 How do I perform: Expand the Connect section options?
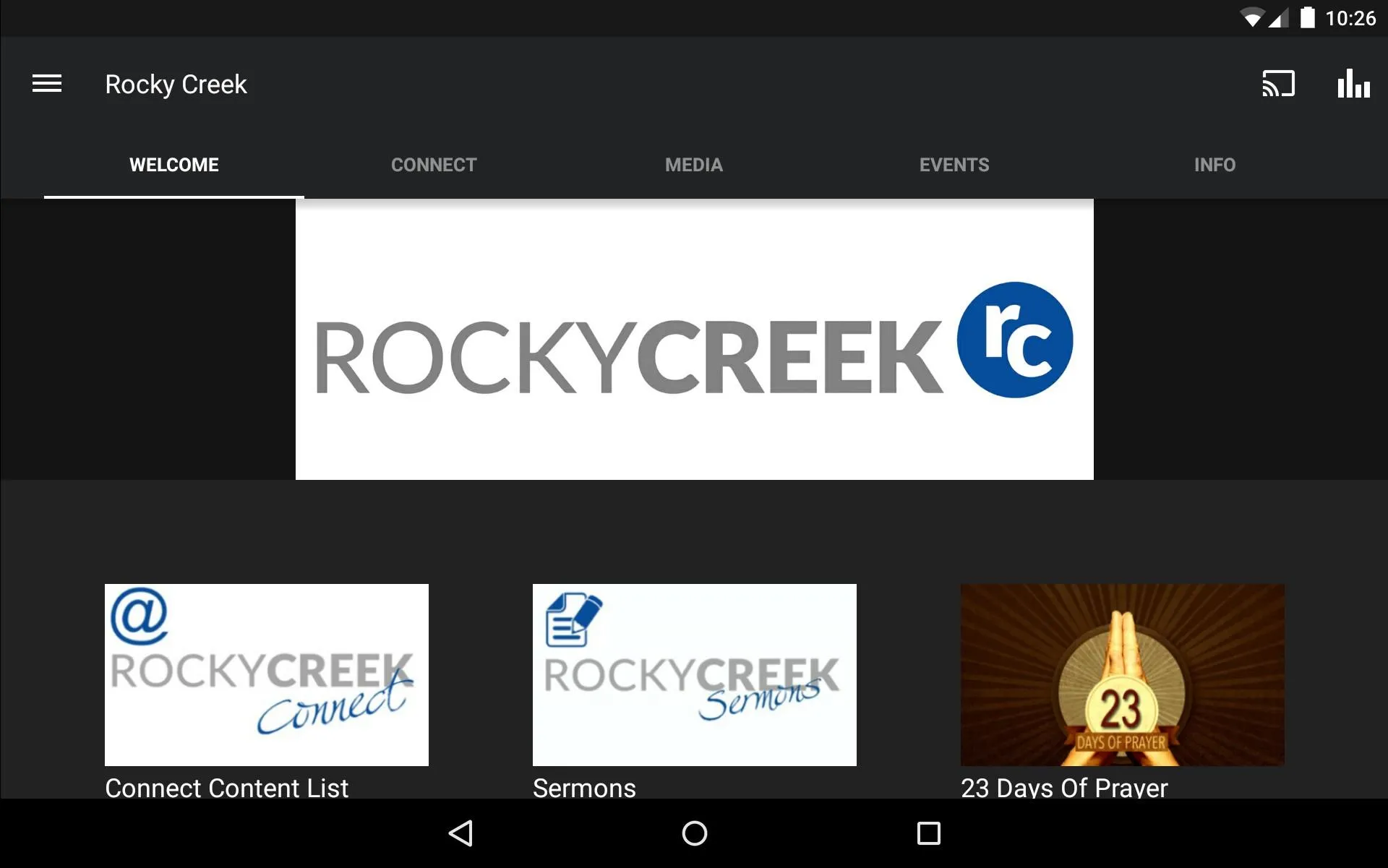pyautogui.click(x=434, y=164)
